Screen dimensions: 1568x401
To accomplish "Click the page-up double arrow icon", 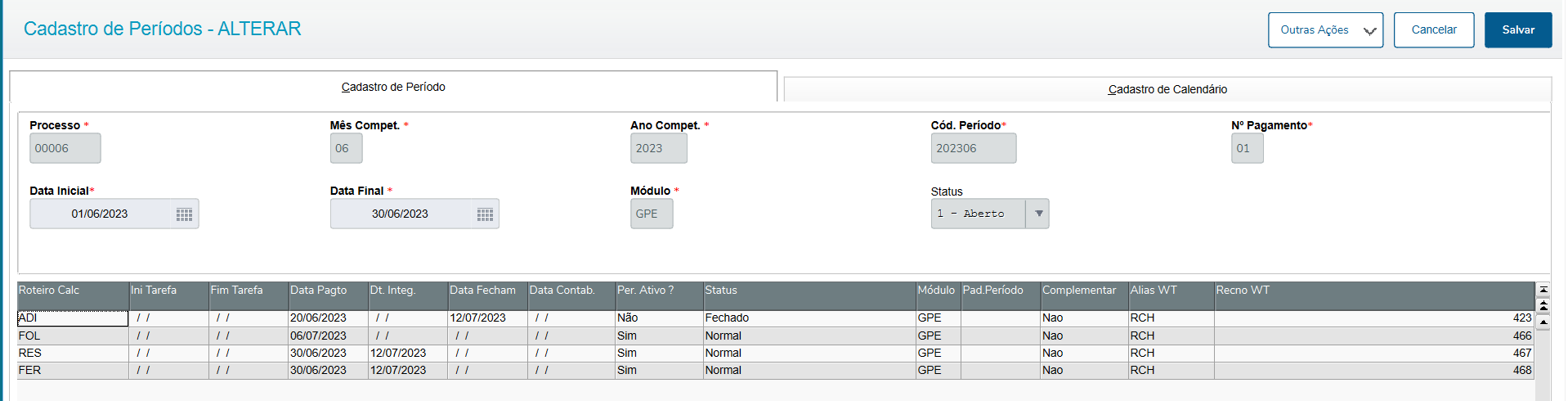I will pyautogui.click(x=1543, y=305).
